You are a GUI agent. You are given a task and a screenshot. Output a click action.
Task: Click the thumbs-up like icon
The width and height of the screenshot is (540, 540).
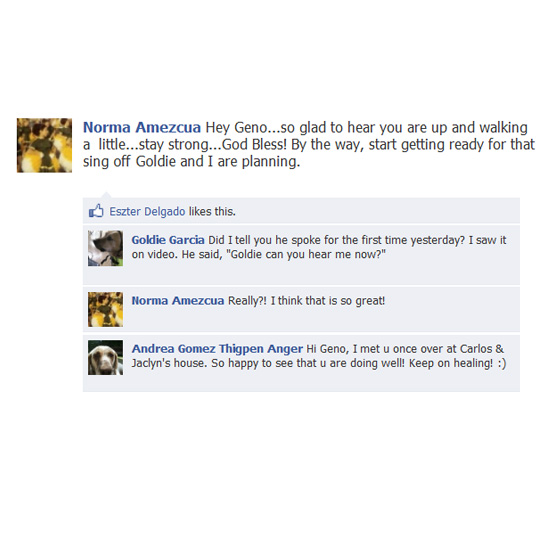96,211
